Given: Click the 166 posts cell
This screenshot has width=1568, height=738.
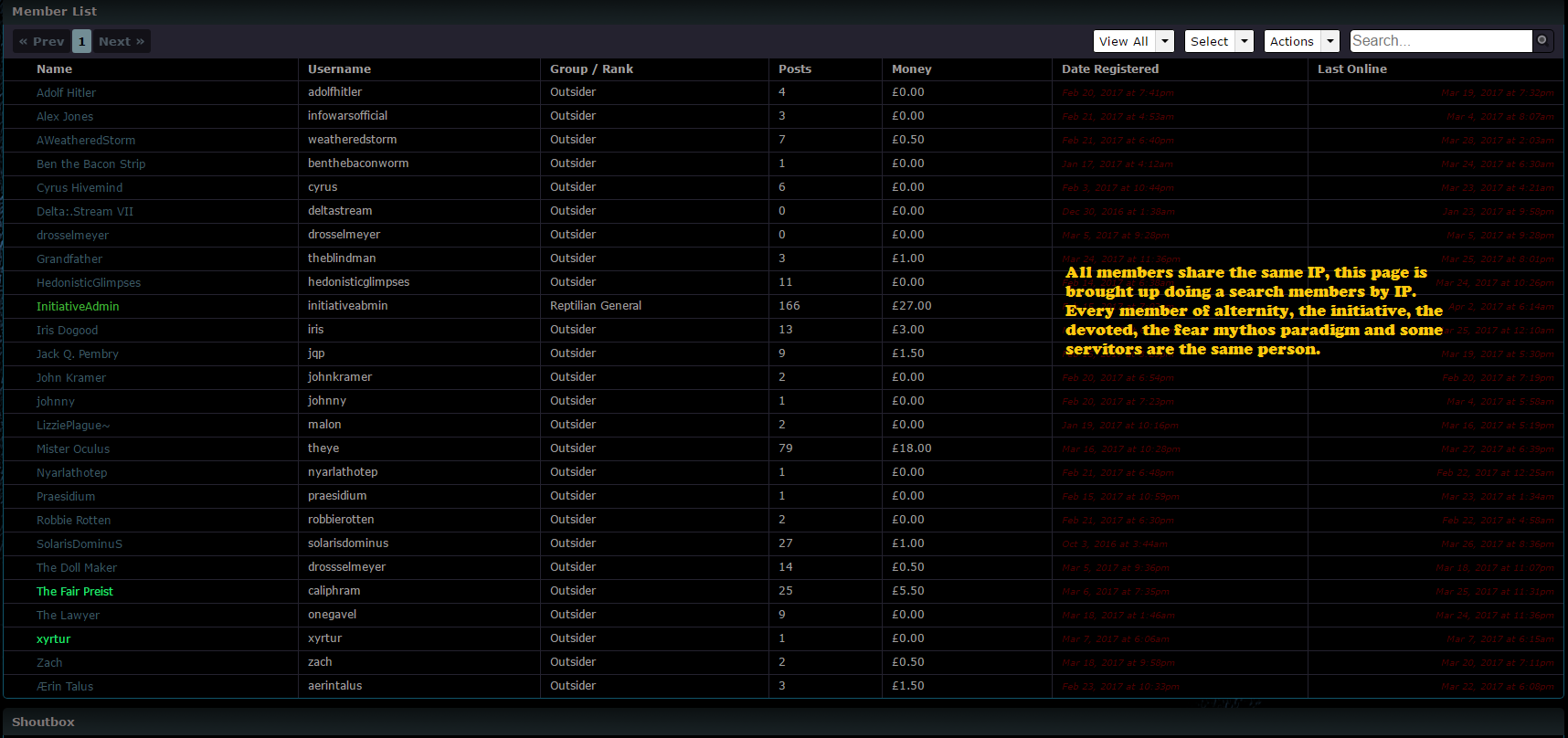Looking at the screenshot, I should point(789,306).
